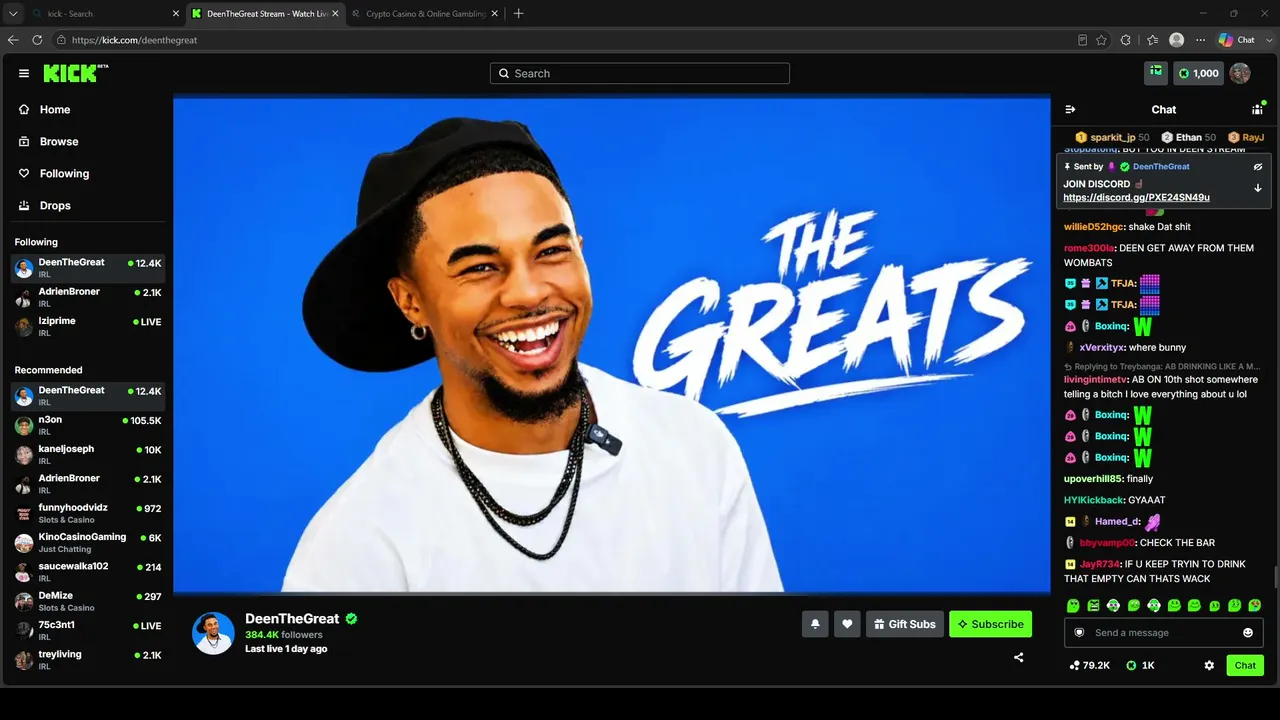The image size is (1280, 720).
Task: Click DeenTheGreat's channel avatar below video
Action: click(213, 633)
